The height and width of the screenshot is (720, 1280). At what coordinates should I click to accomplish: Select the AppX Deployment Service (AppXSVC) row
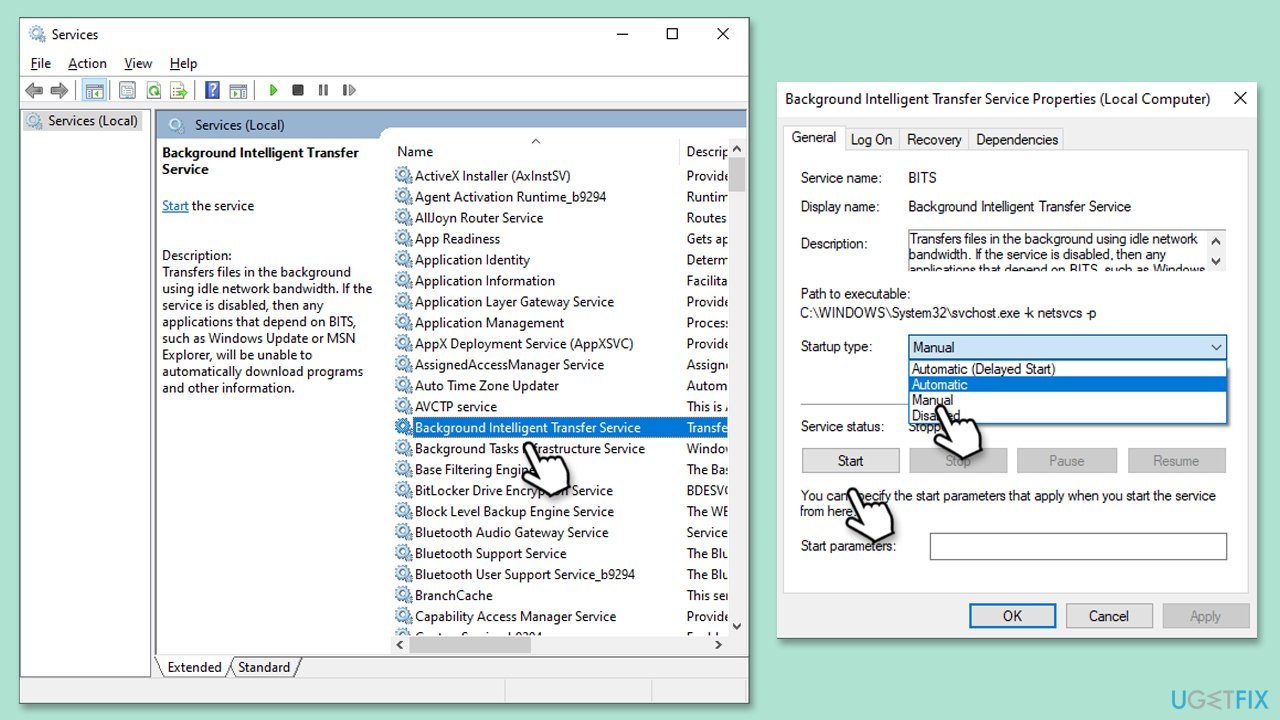coord(560,344)
